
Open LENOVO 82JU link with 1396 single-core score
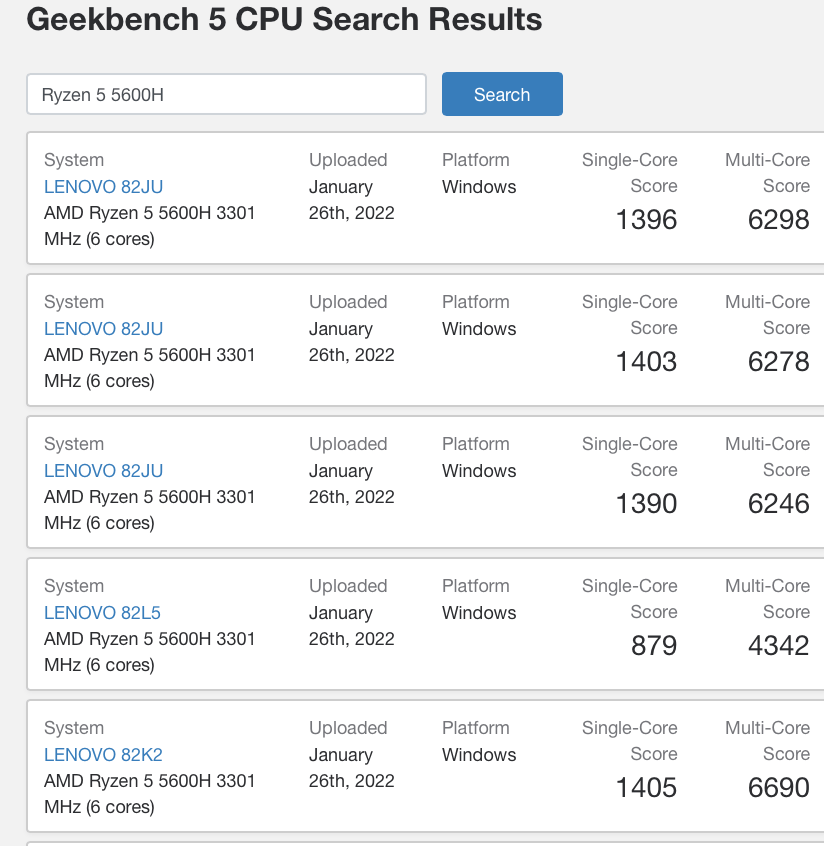(x=104, y=187)
